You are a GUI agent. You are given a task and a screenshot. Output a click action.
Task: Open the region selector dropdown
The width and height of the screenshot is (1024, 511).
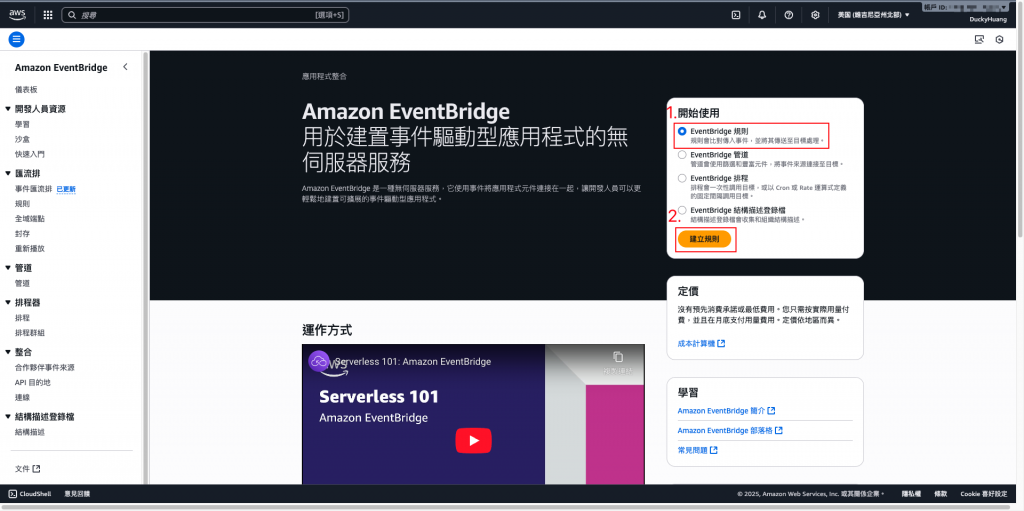point(873,15)
